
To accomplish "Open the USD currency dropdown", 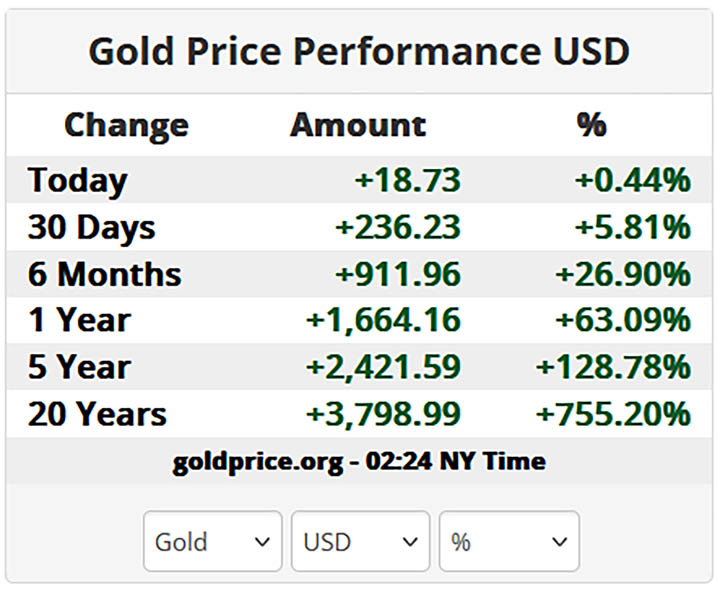I will [360, 541].
